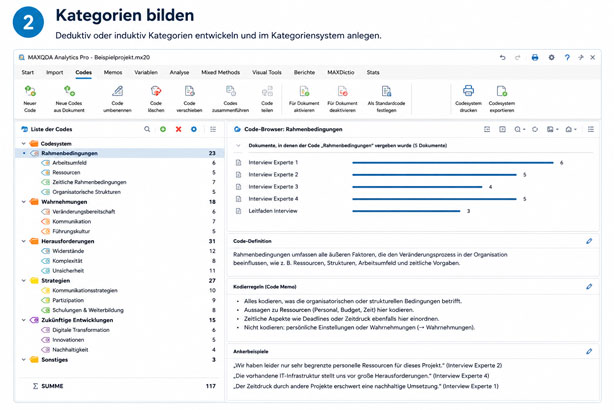Select the Code verschieben tool

point(190,91)
